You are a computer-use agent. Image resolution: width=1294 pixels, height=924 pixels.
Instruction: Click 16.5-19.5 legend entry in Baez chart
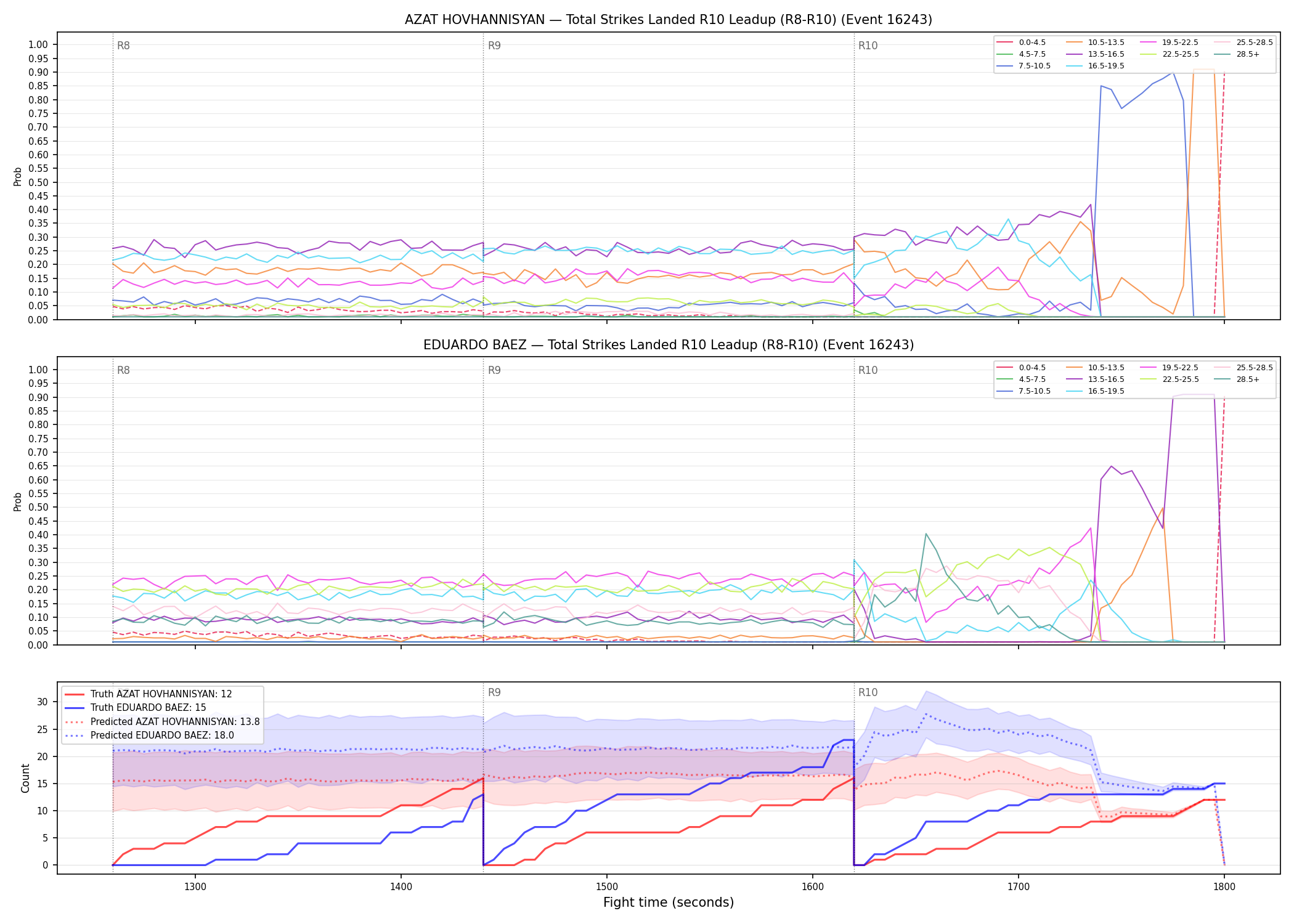point(1095,391)
